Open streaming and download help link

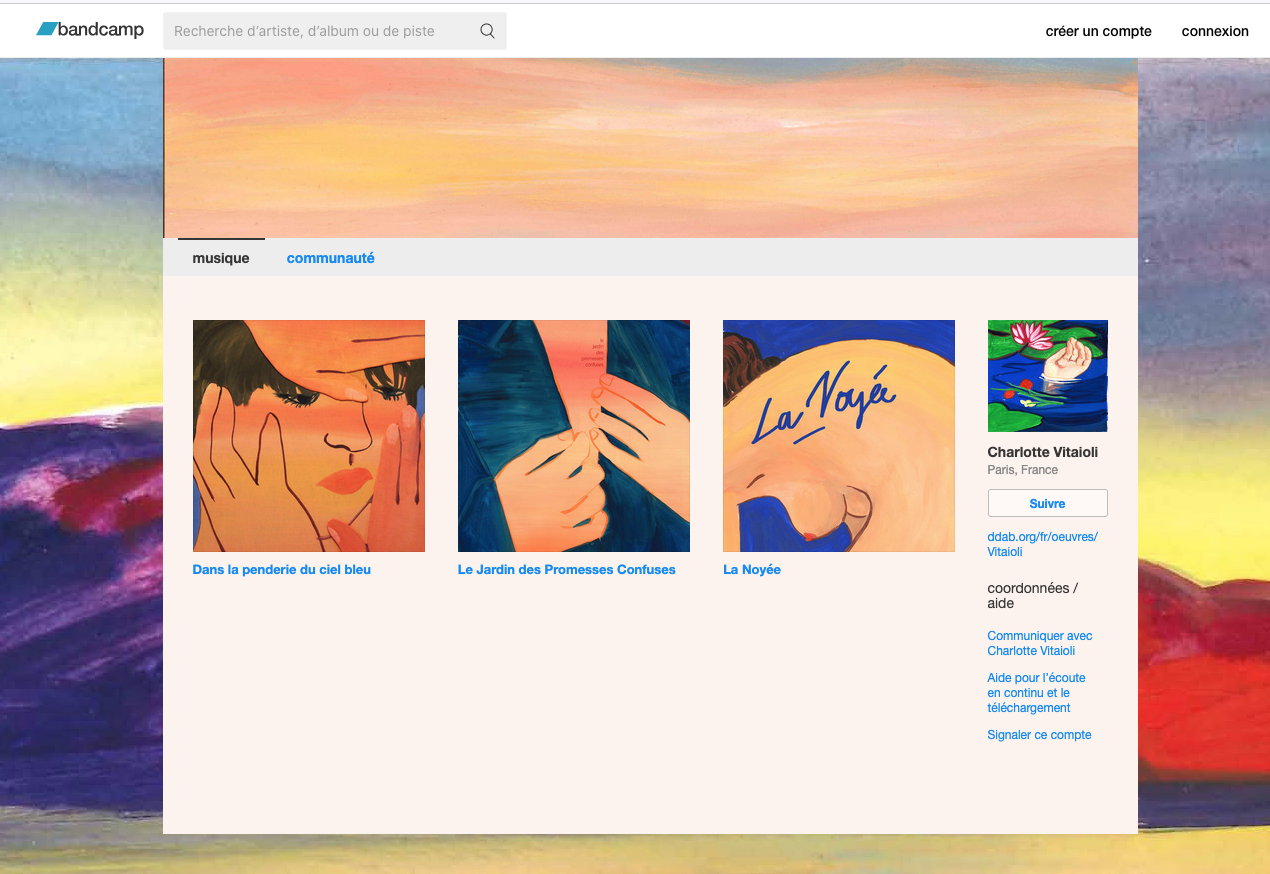pos(1036,693)
